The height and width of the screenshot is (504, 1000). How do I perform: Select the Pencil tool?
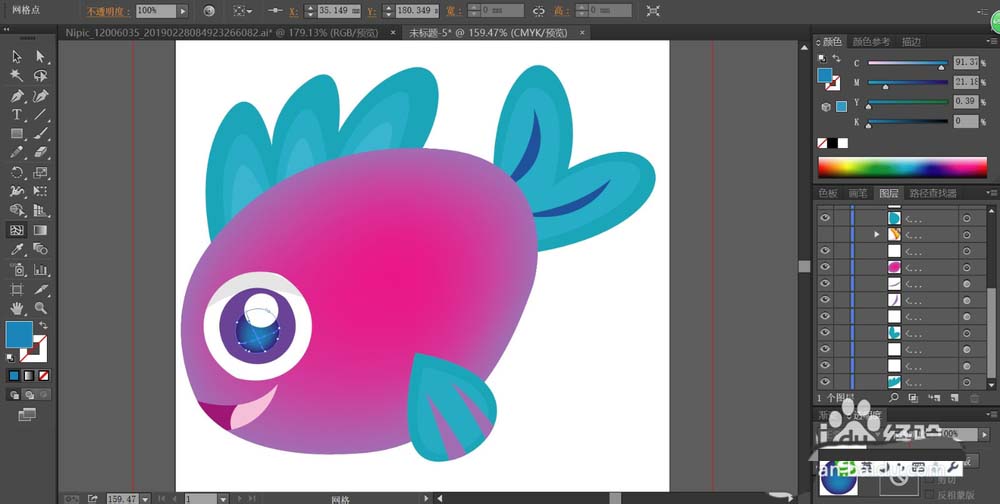pyautogui.click(x=17, y=153)
